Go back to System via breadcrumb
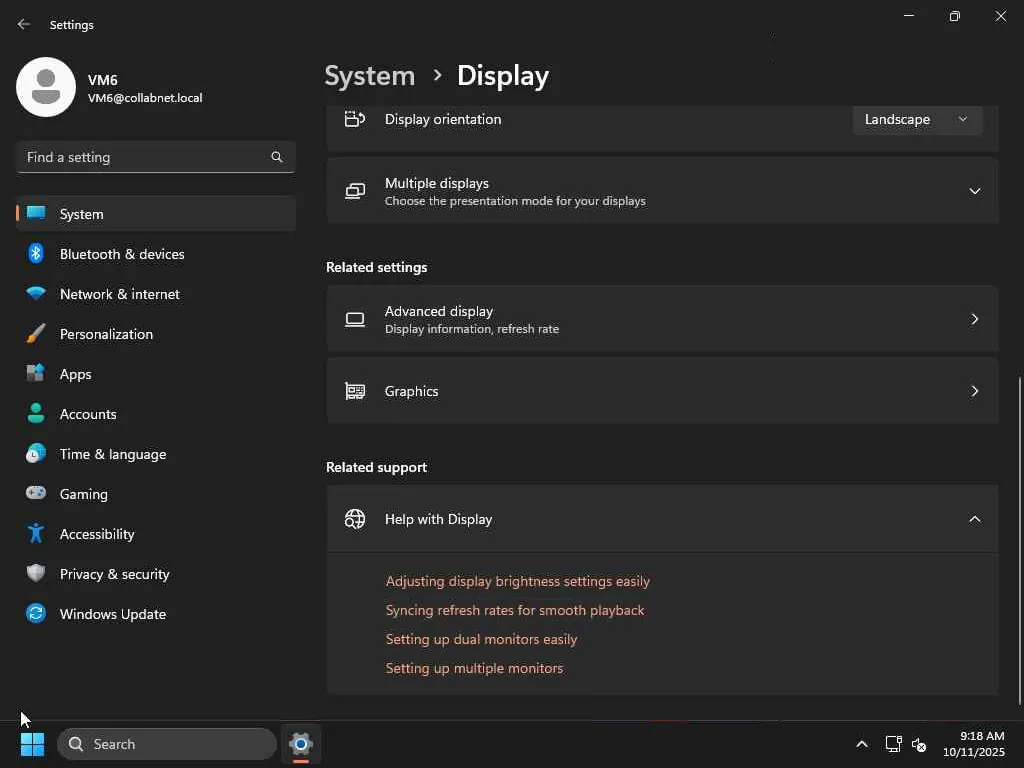The width and height of the screenshot is (1024, 768). coord(369,76)
